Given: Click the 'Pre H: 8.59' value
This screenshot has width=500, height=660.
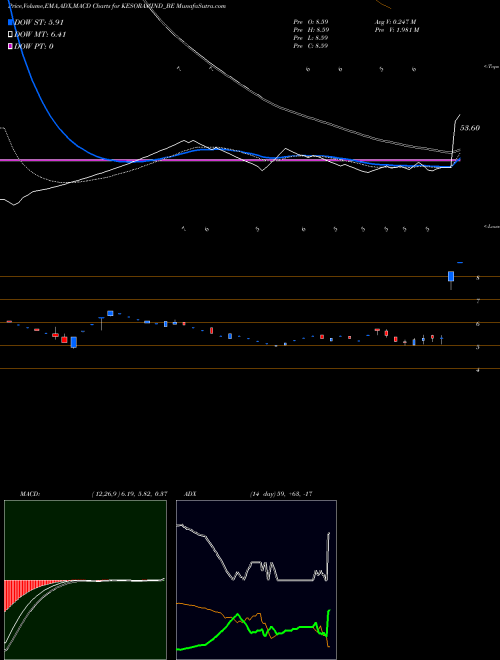Looking at the screenshot, I should pyautogui.click(x=311, y=30).
